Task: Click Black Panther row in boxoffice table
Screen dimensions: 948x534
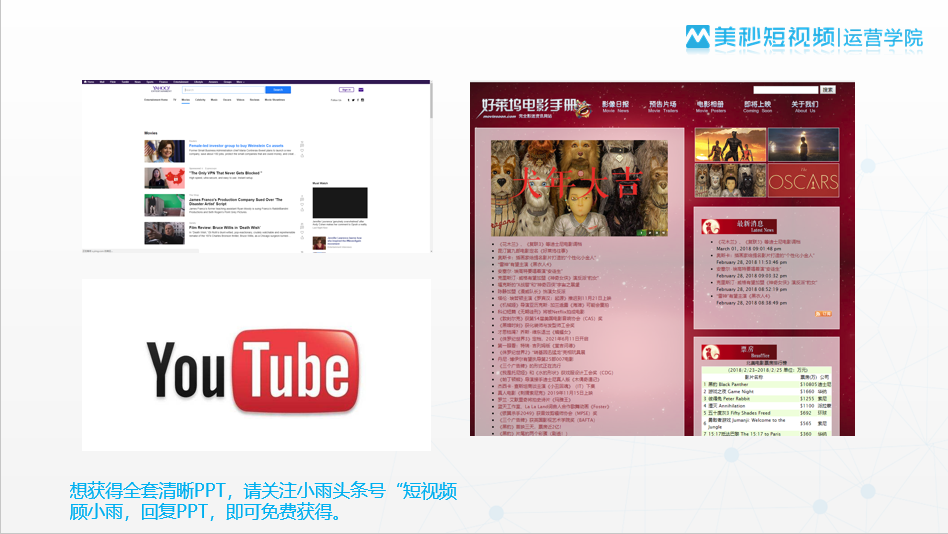Action: pyautogui.click(x=767, y=384)
